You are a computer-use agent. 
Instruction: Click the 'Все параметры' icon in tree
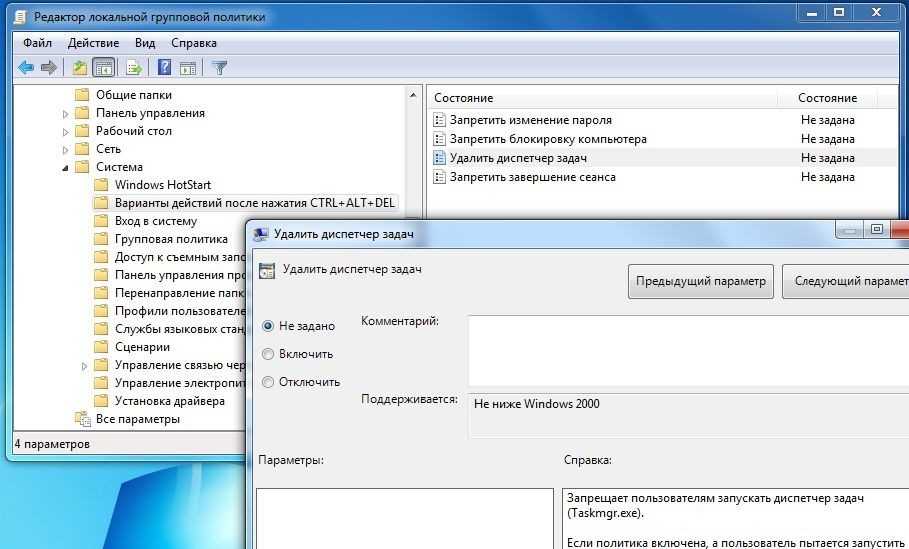[82, 419]
